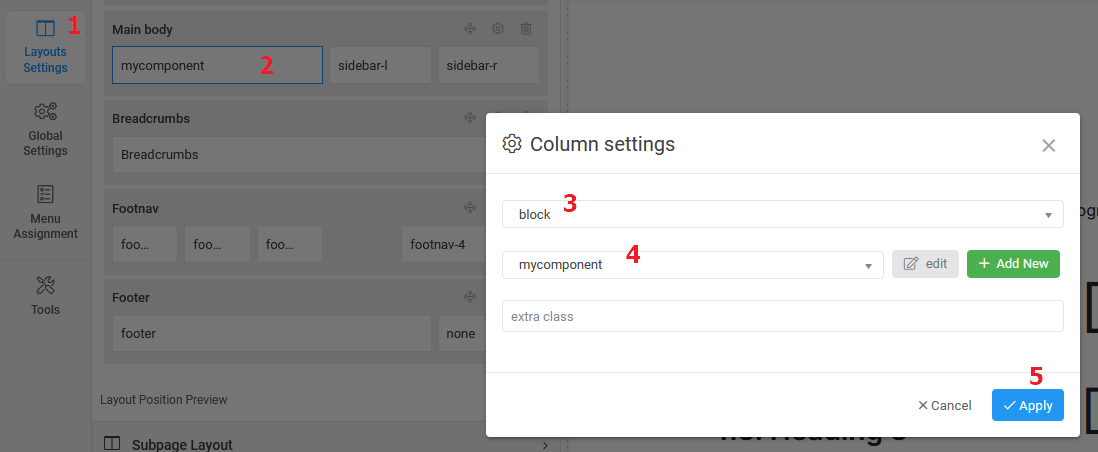The image size is (1098, 452).
Task: Apply the column settings
Action: (x=1028, y=405)
